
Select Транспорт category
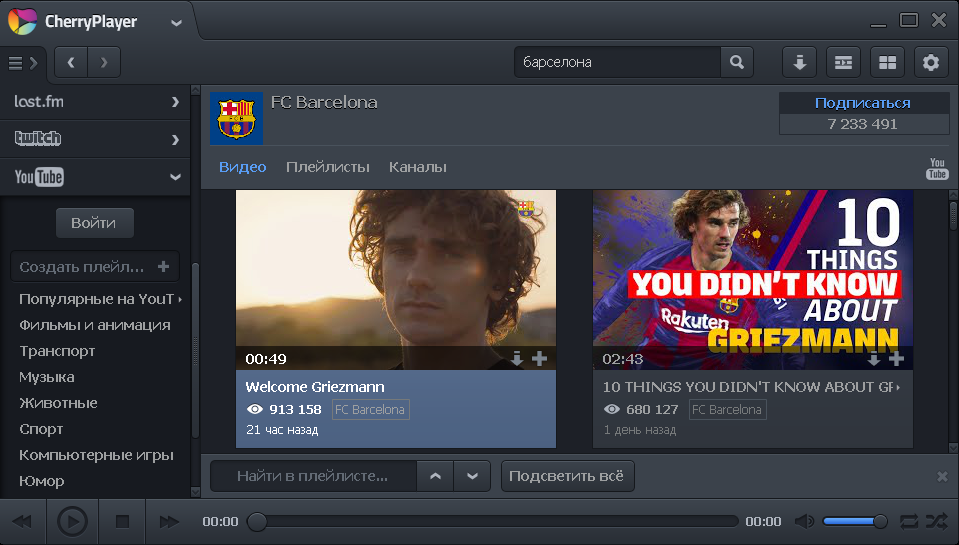pos(57,352)
